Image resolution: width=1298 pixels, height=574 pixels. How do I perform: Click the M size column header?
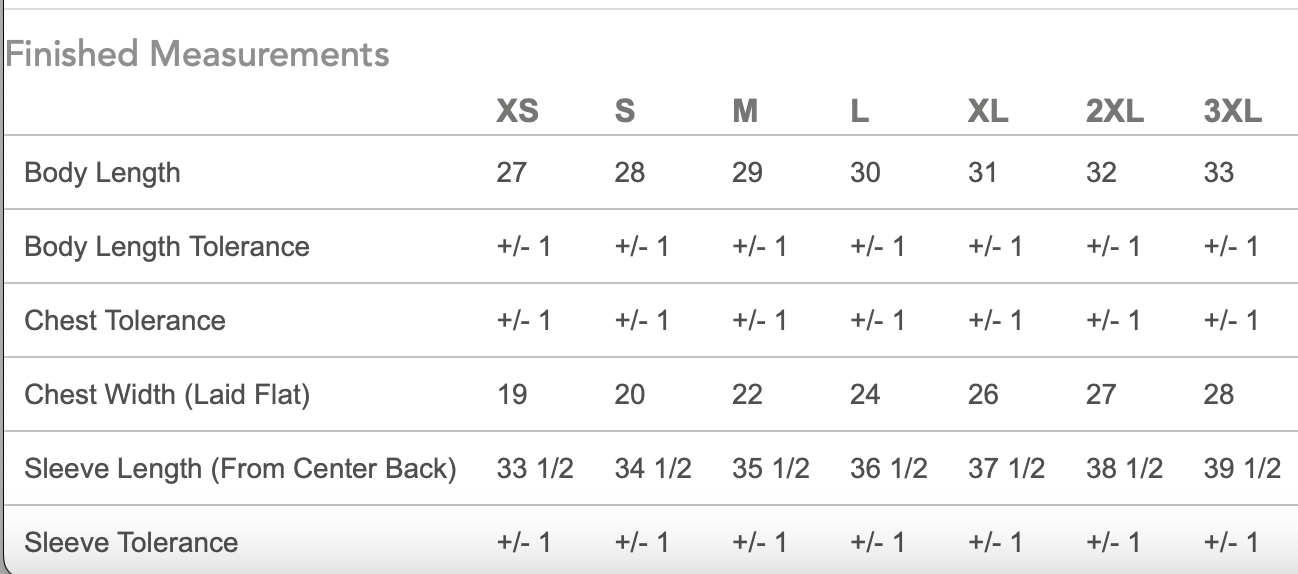coord(745,111)
